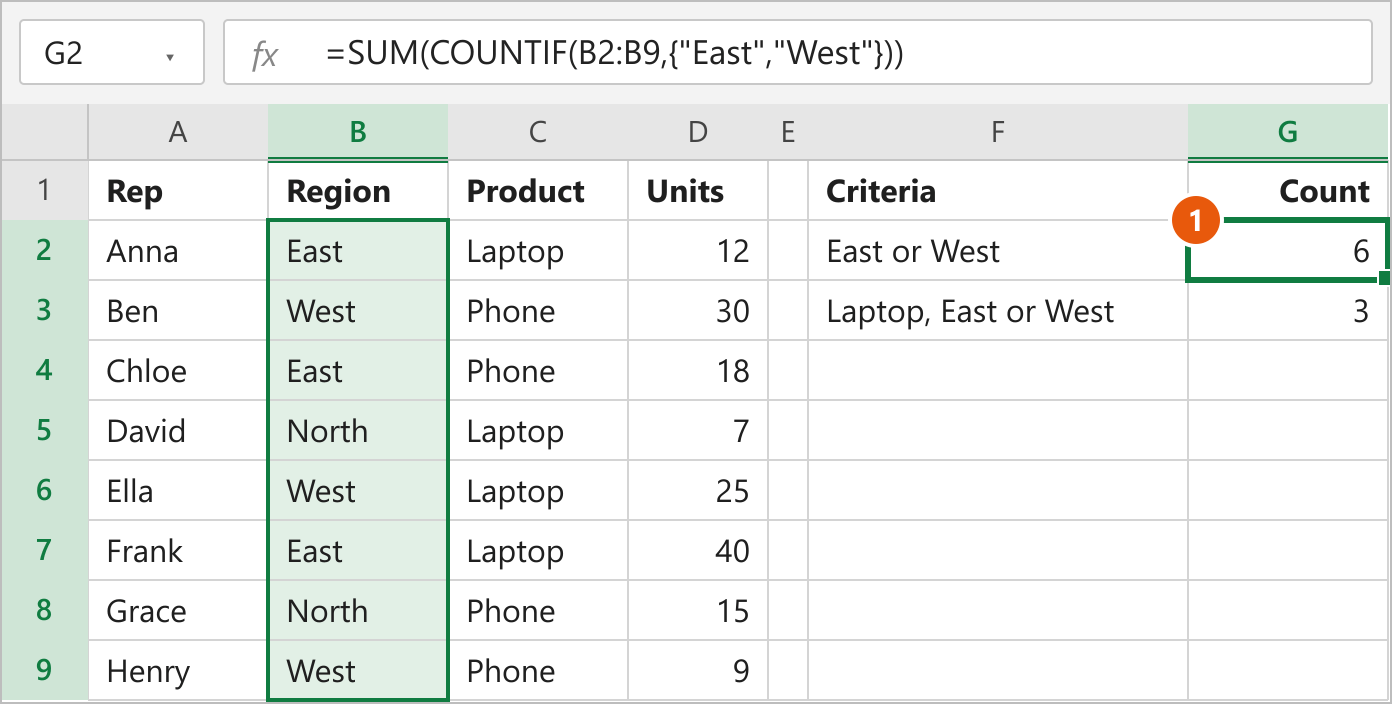Click Anna's Product cell Laptop
The image size is (1392, 704).
click(x=538, y=250)
